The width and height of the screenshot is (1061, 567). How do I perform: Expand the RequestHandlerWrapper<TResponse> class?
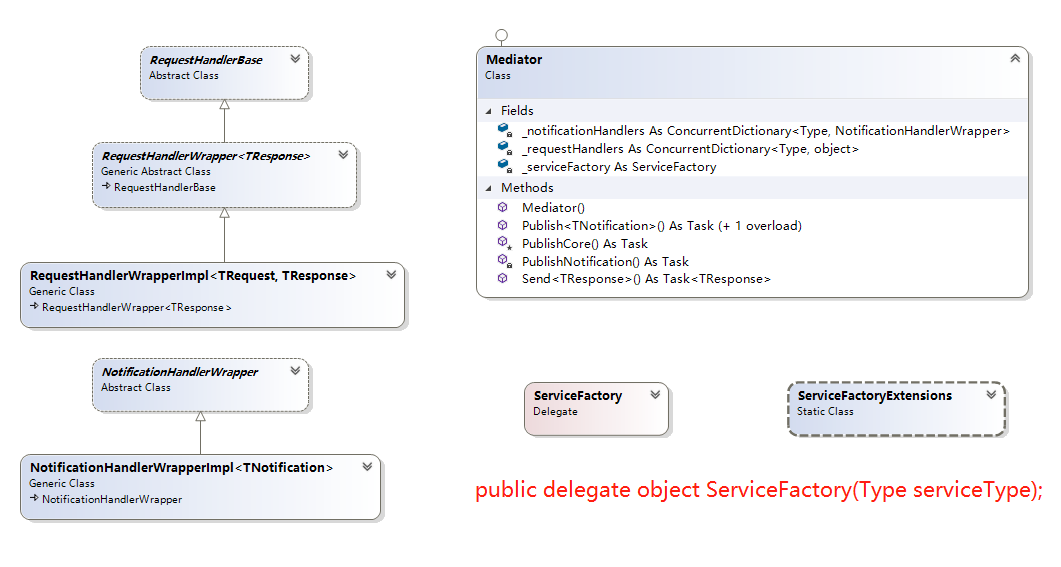[x=343, y=155]
